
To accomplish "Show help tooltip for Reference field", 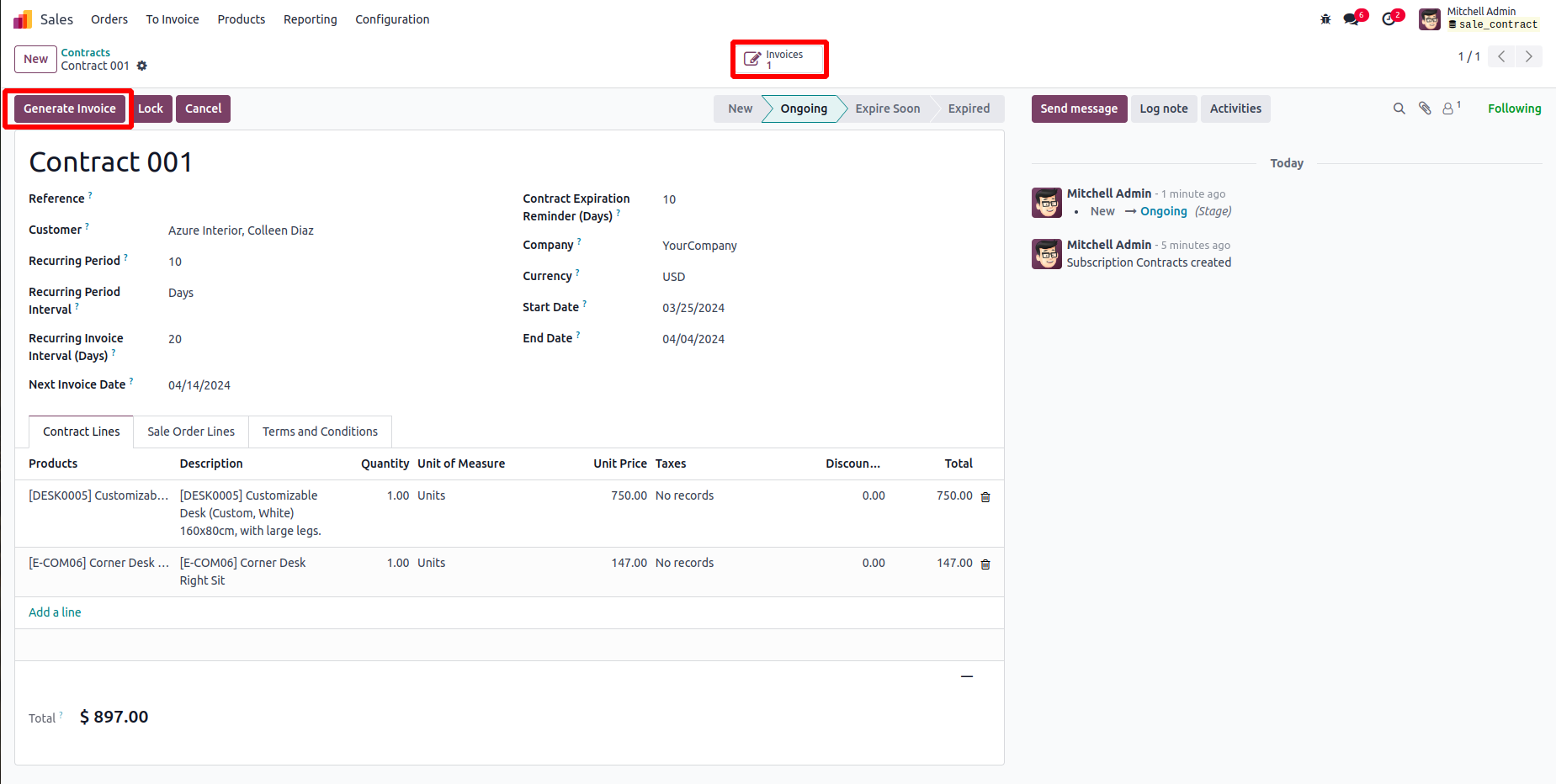I will 90,195.
